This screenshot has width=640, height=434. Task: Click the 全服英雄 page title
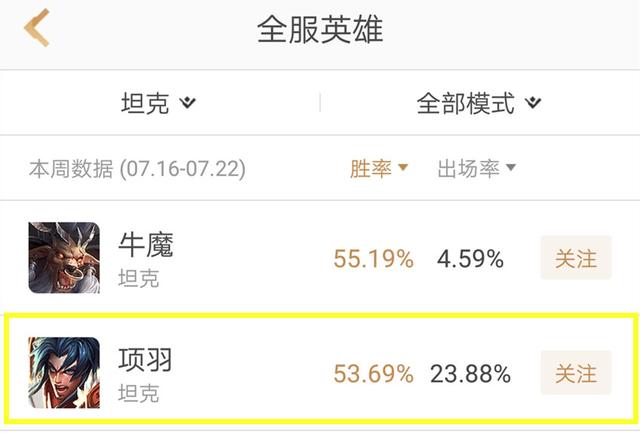[320, 29]
